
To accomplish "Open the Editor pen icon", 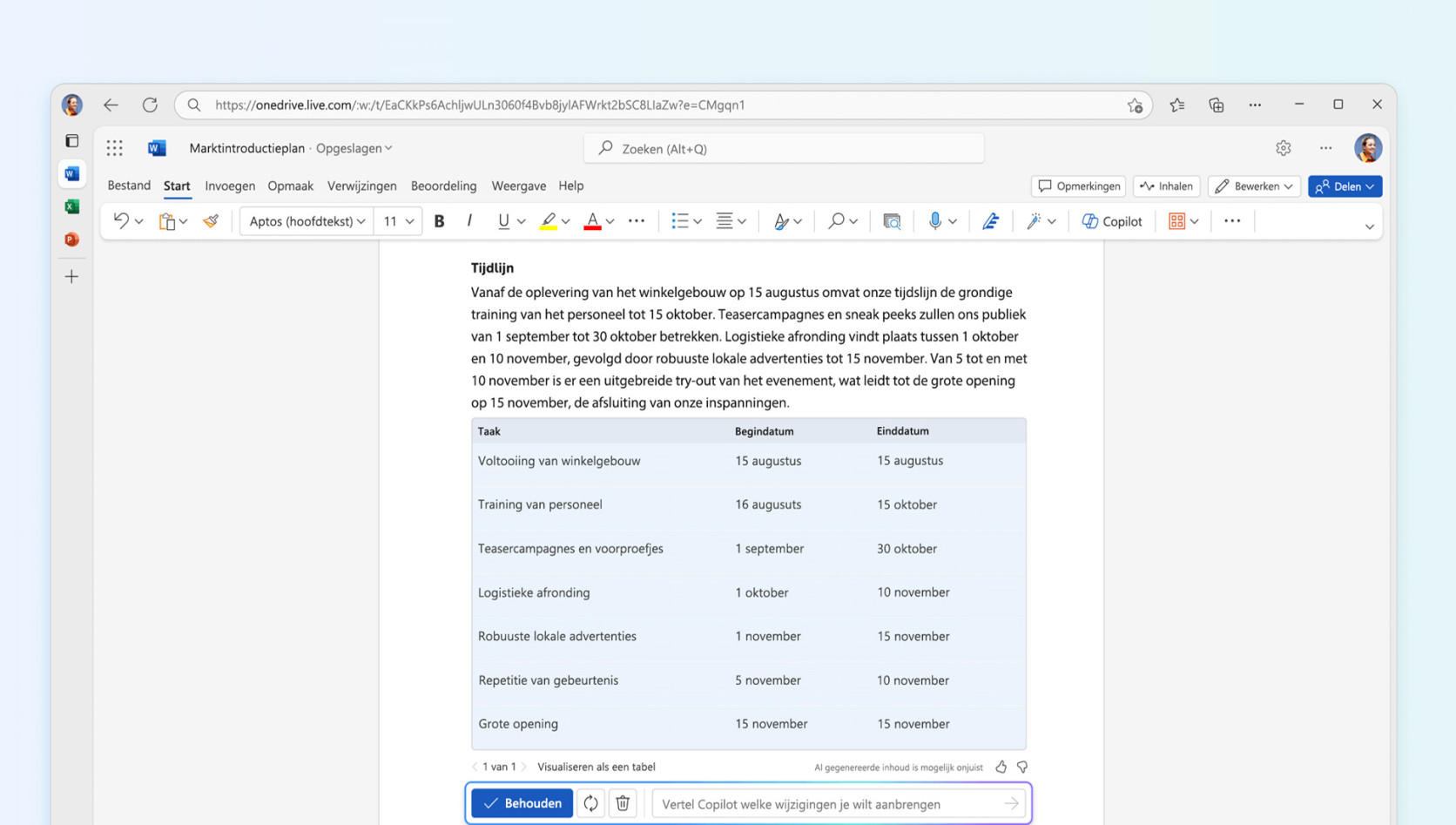I will pos(990,221).
